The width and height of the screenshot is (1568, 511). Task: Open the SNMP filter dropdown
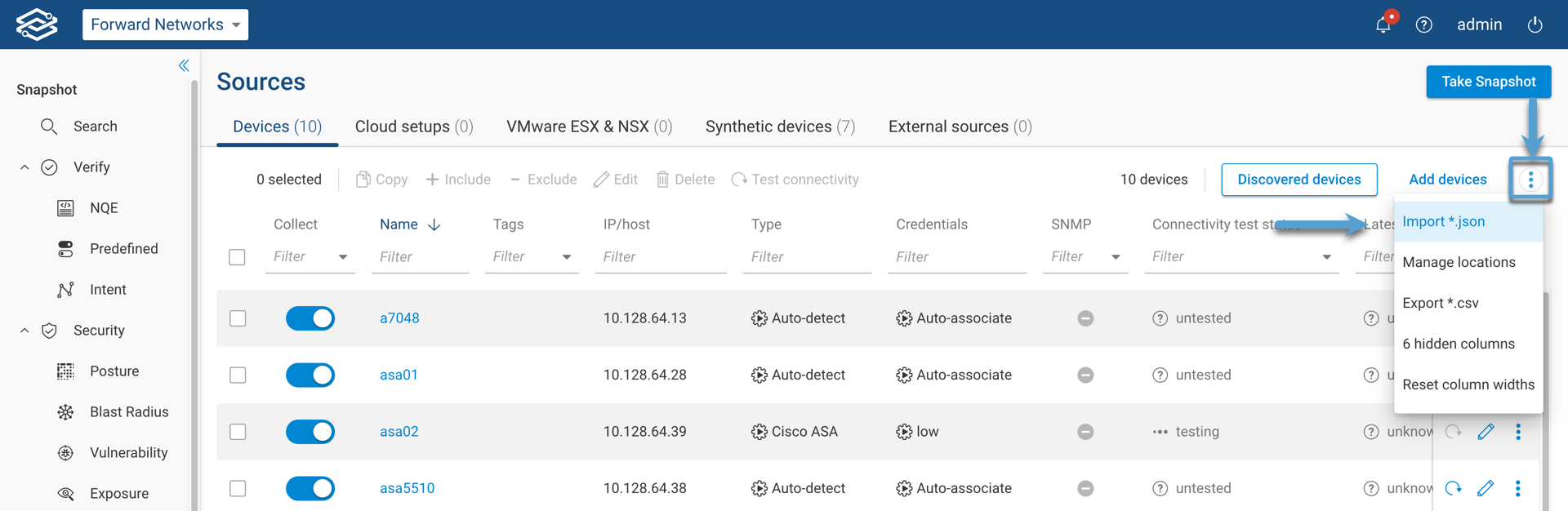click(x=1116, y=257)
